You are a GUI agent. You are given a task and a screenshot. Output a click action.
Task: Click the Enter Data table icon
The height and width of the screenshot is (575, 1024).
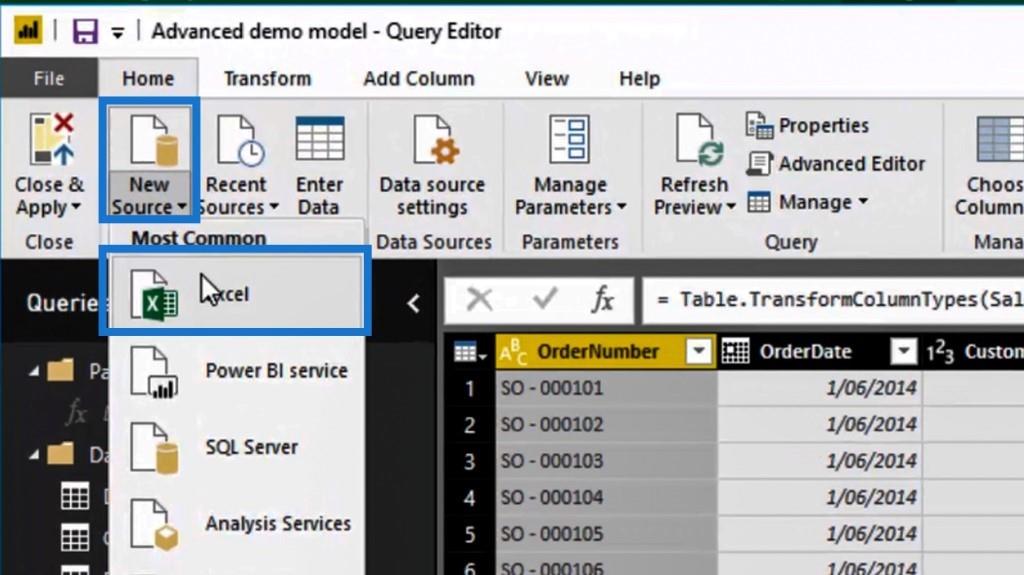click(319, 139)
